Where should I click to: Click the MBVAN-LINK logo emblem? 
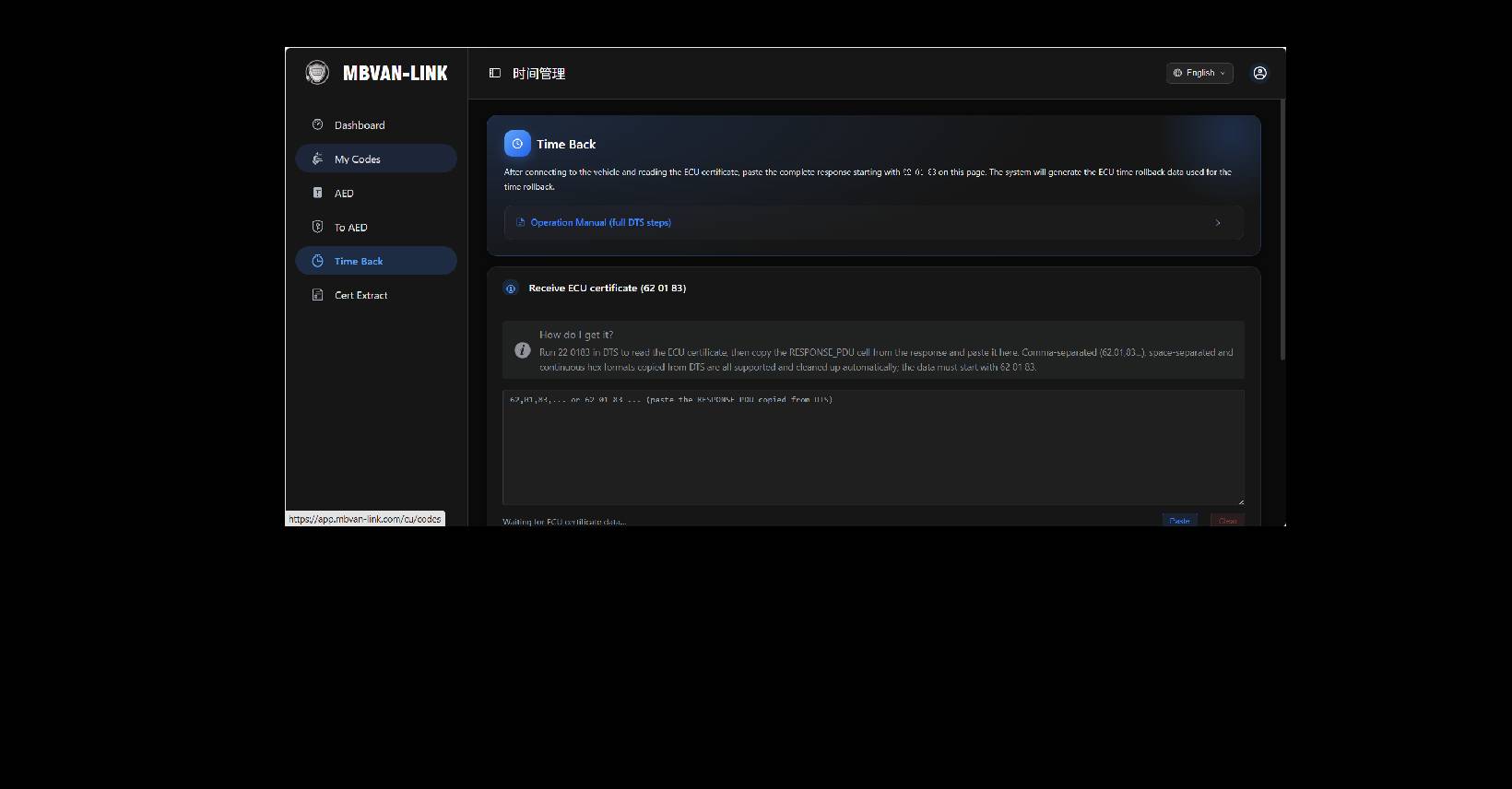[317, 73]
